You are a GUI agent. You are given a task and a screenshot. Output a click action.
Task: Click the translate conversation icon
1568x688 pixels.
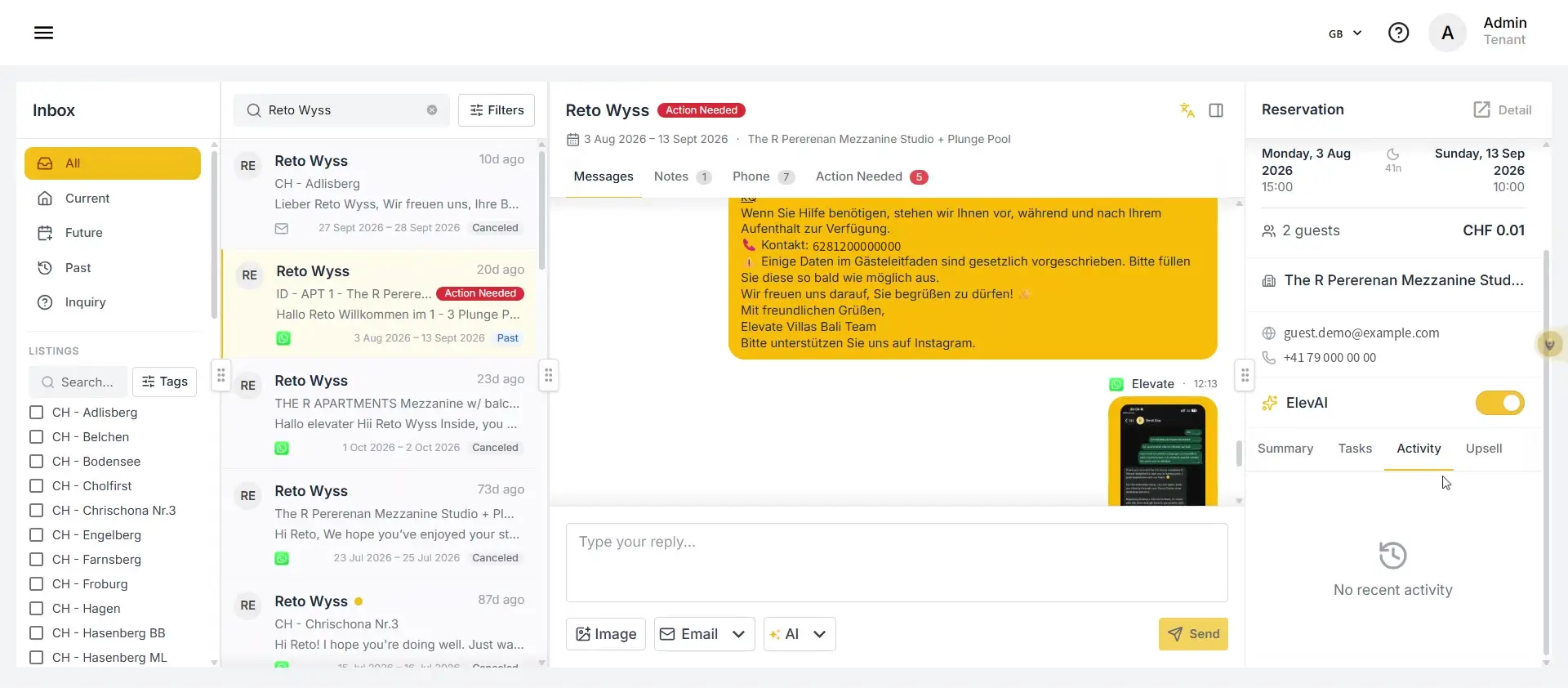click(1187, 110)
